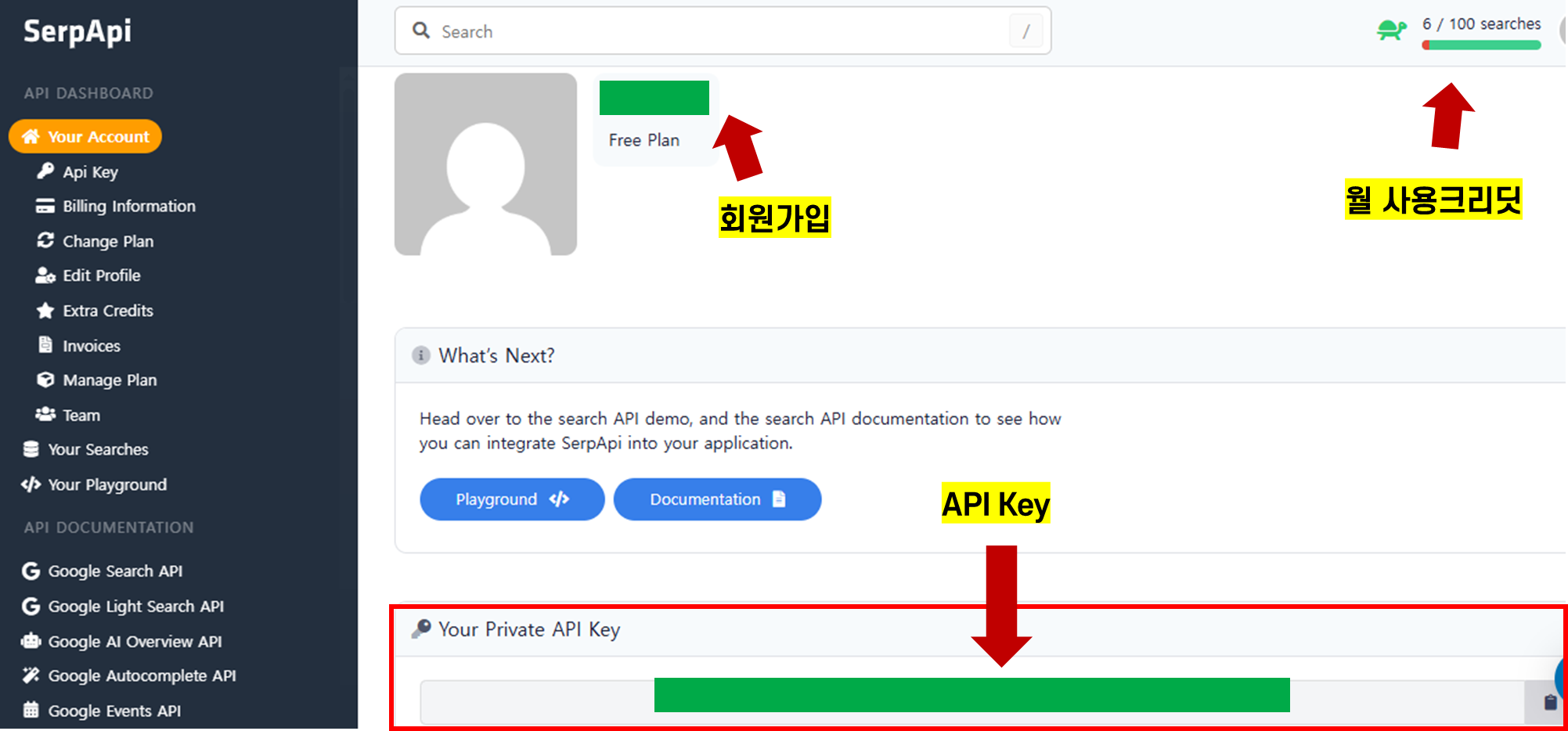The width and height of the screenshot is (1568, 731).
Task: Click the 6 / 100 searches text
Action: 1481,24
